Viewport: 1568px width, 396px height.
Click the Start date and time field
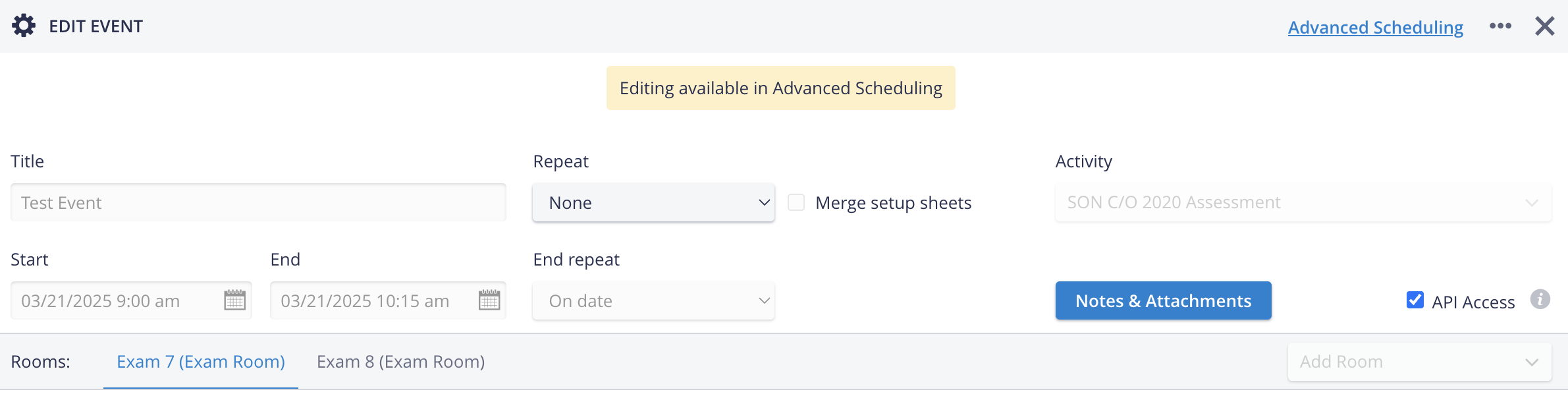click(131, 300)
